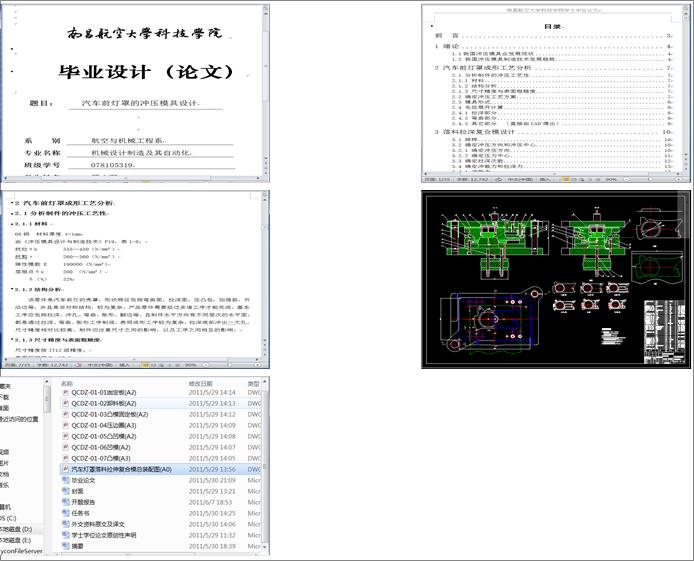Open 本地磁盘 (D:) in the sidebar
Image resolution: width=694 pixels, height=561 pixels.
16,529
